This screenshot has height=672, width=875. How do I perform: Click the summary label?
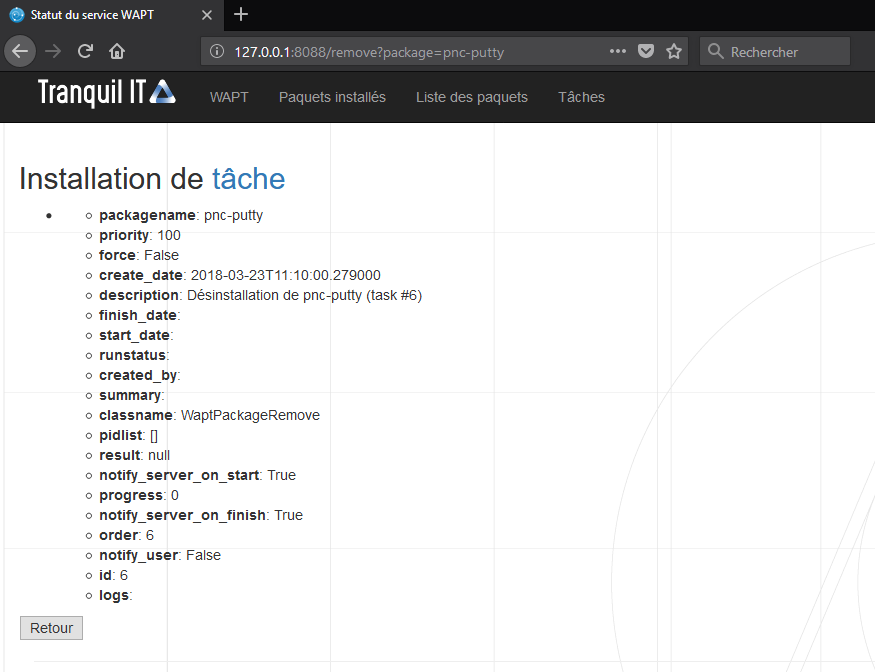coord(132,395)
